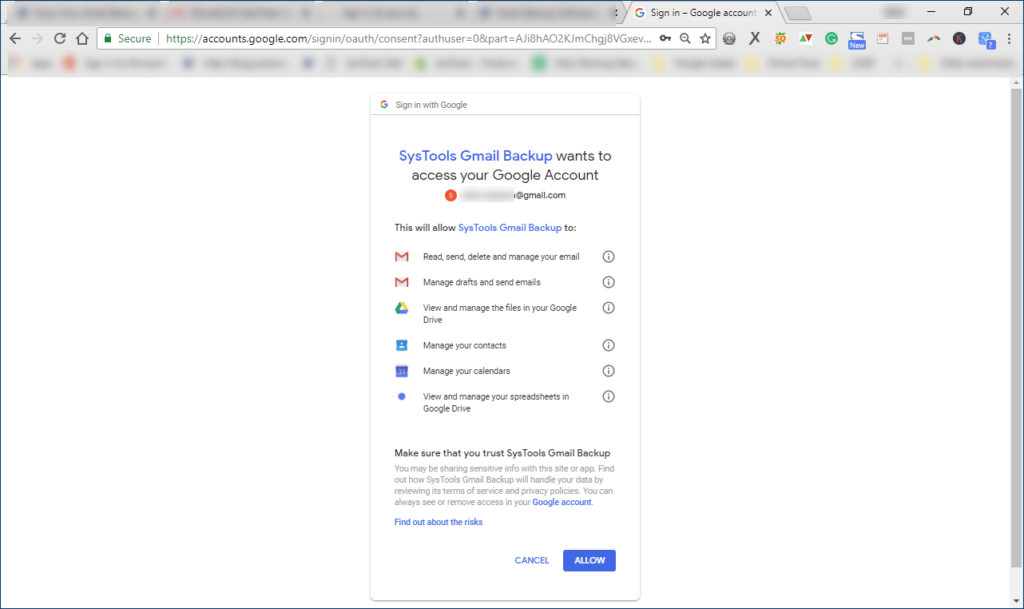Click the Secure padlock site info
Image resolution: width=1024 pixels, height=609 pixels.
pyautogui.click(x=126, y=38)
